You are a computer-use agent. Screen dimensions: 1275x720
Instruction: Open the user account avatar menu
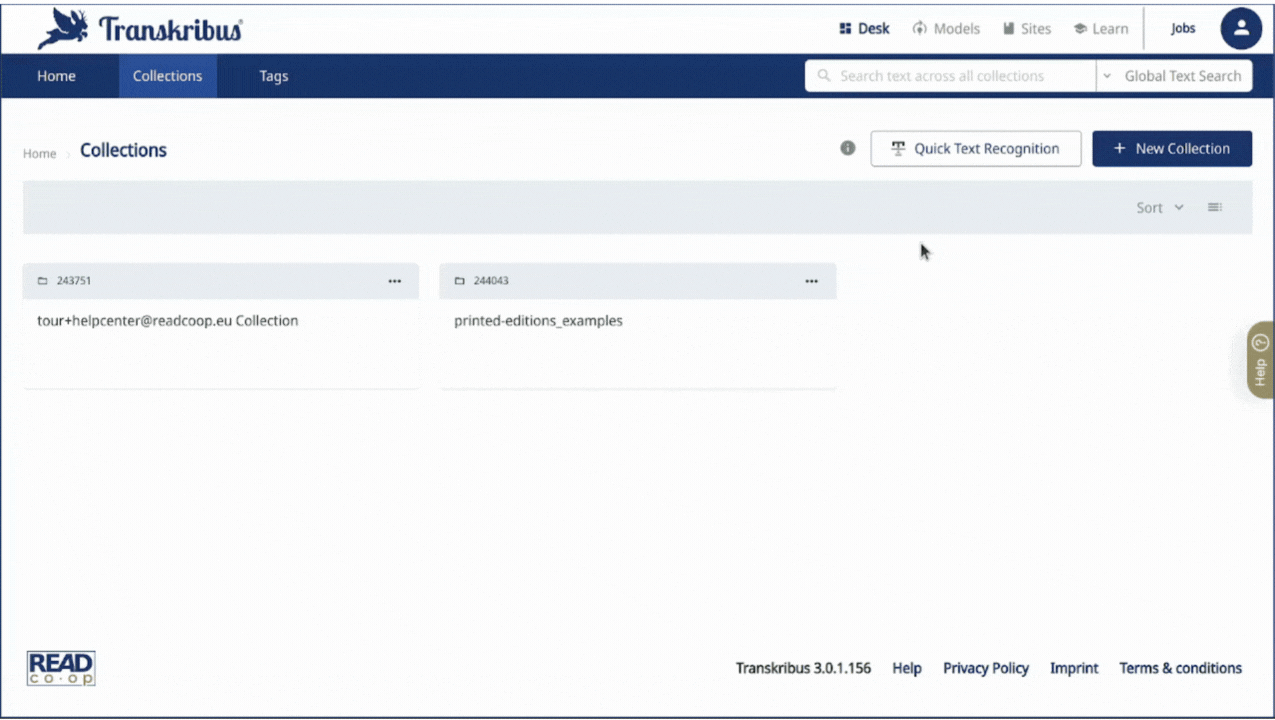1240,29
